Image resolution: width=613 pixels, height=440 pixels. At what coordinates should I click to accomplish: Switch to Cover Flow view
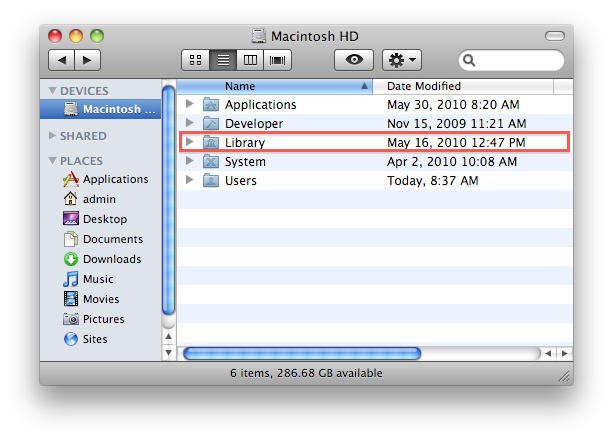click(277, 60)
